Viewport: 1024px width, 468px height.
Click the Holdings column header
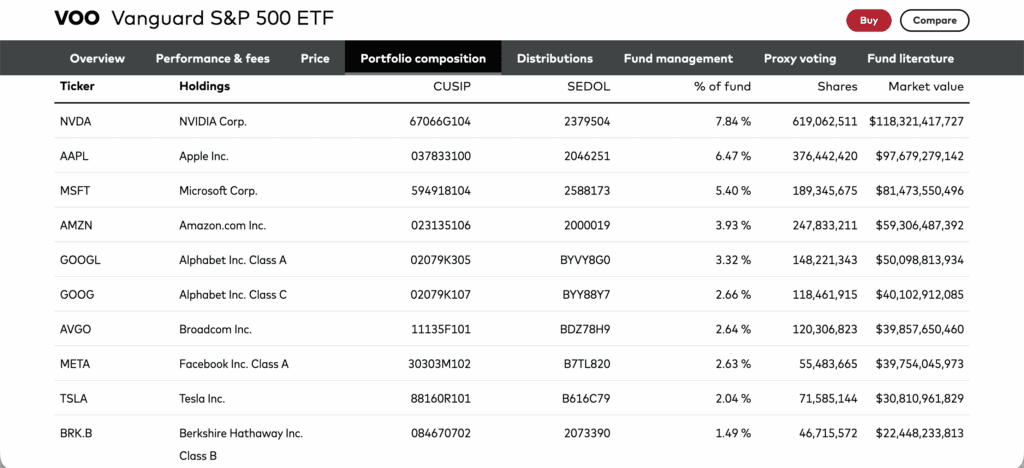tap(204, 87)
